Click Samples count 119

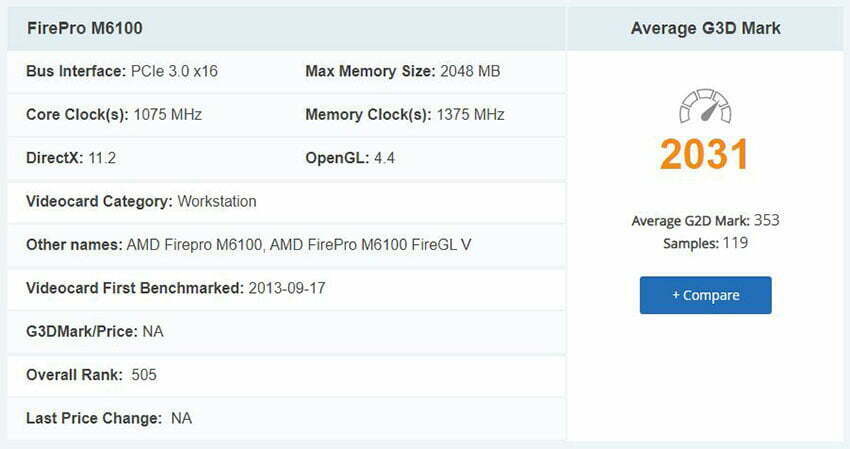pos(735,242)
